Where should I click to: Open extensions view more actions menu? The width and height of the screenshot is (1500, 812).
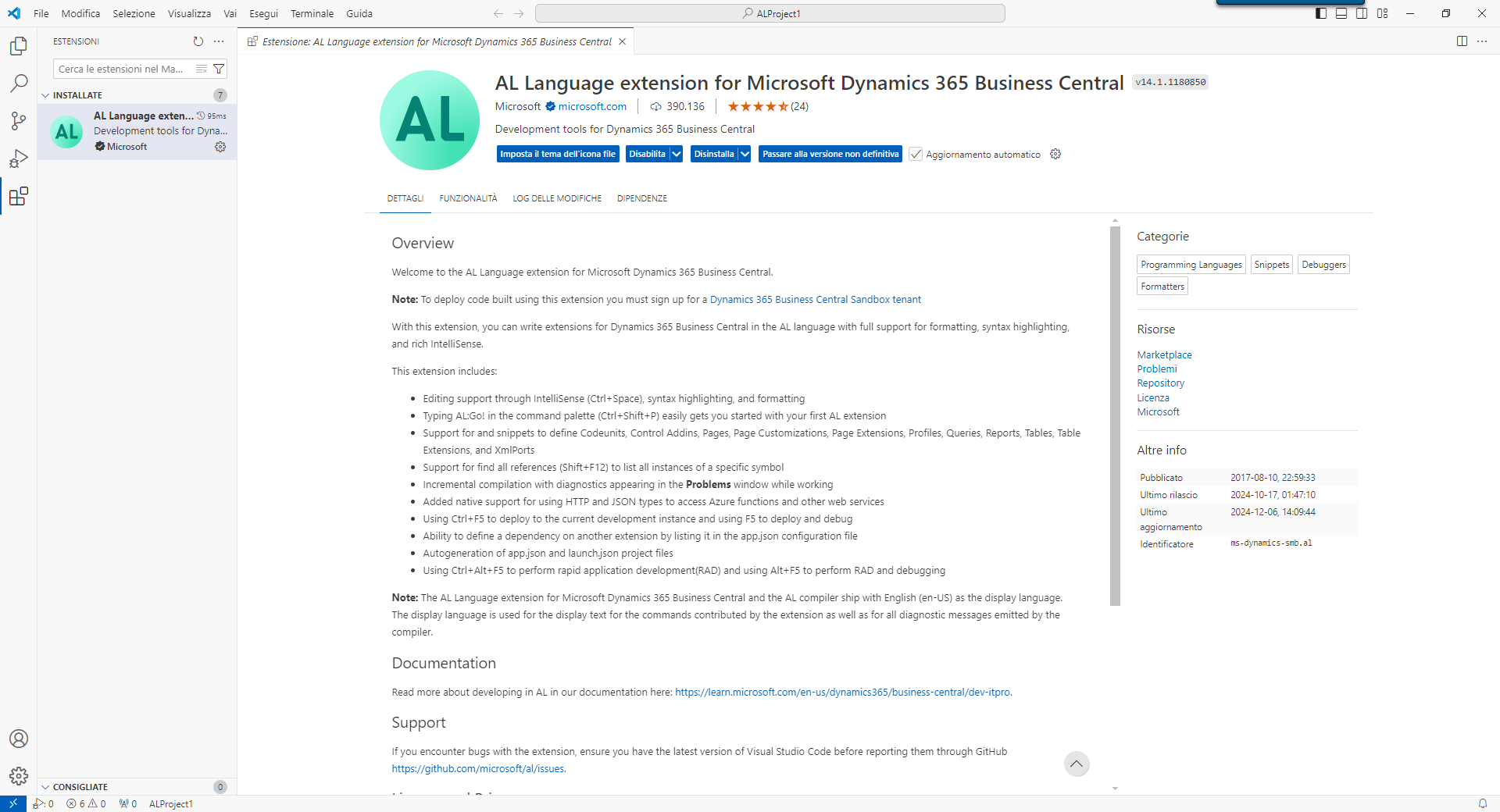[219, 41]
